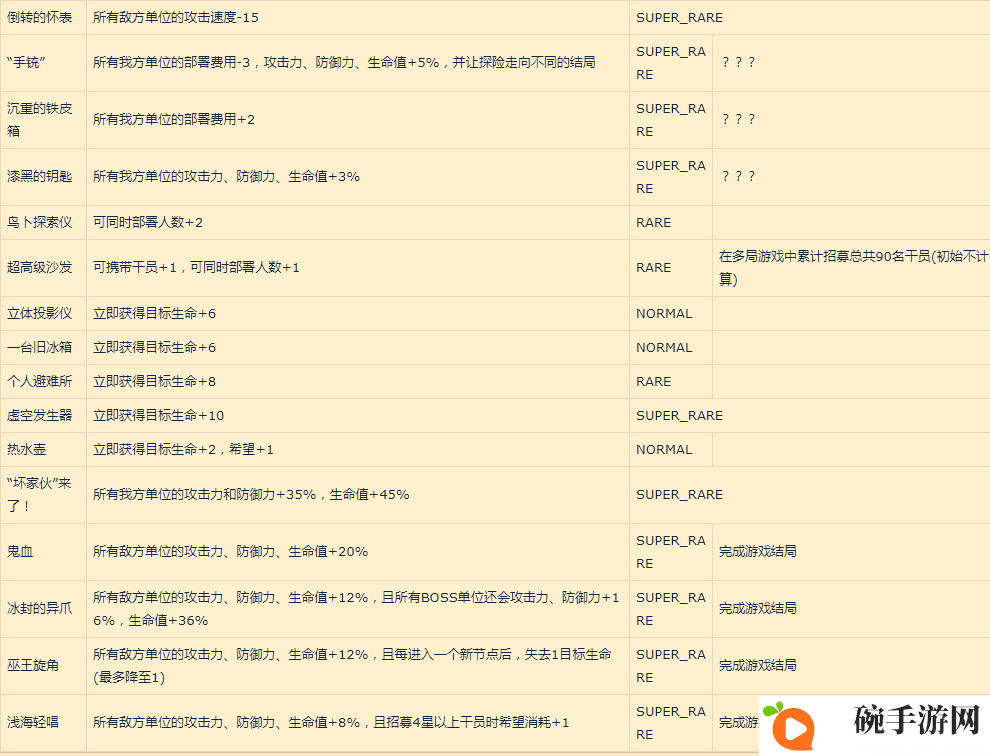This screenshot has width=990, height=756.
Task: Click RARE in the 个人避难所 row
Action: pos(653,381)
